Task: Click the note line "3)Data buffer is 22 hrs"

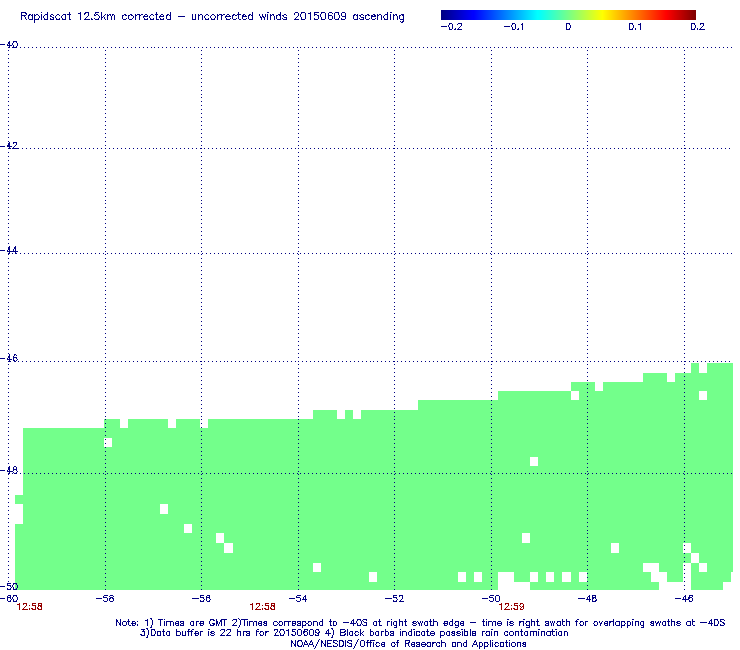Action: (354, 633)
